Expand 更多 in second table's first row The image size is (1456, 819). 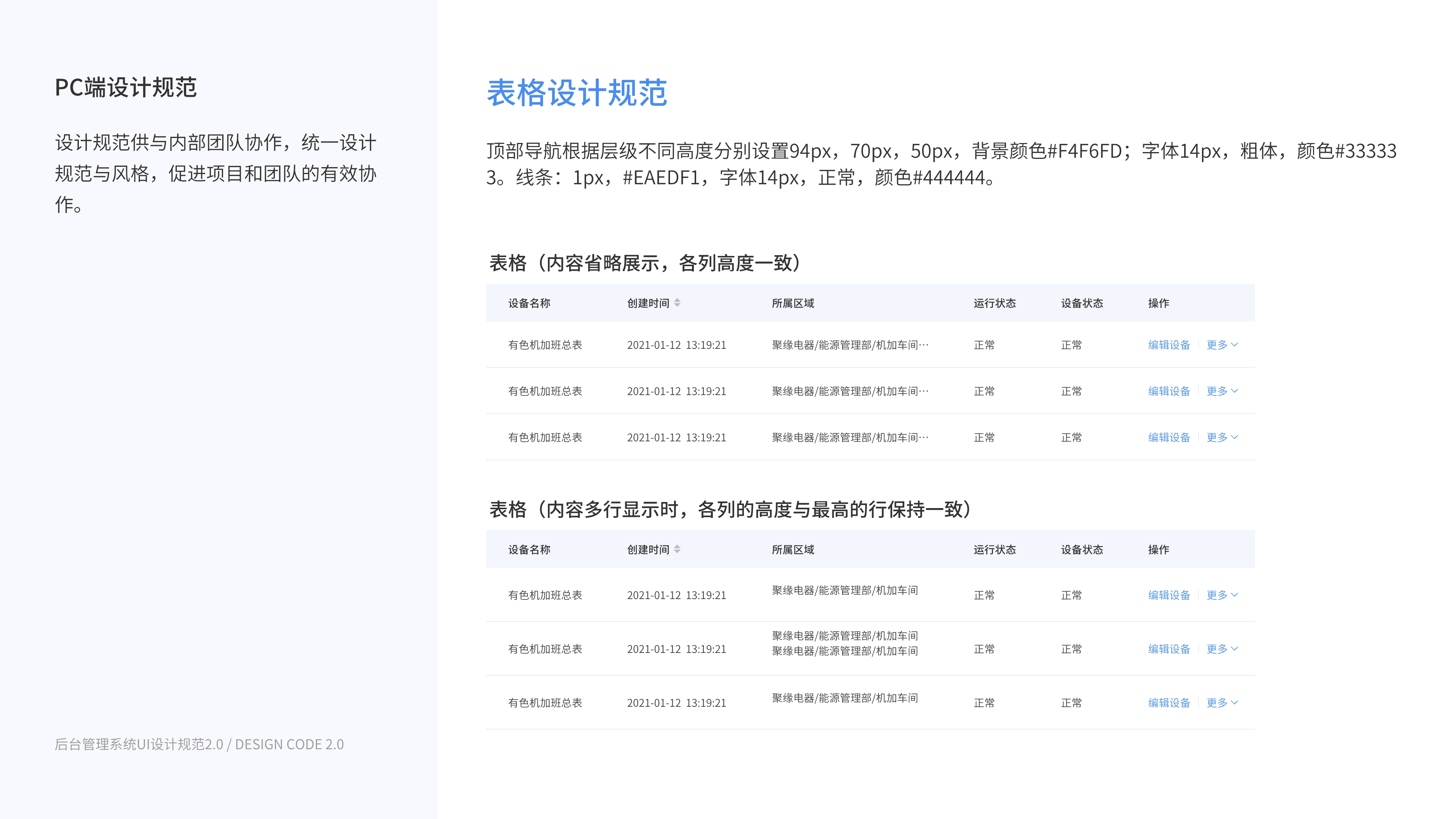(1222, 595)
